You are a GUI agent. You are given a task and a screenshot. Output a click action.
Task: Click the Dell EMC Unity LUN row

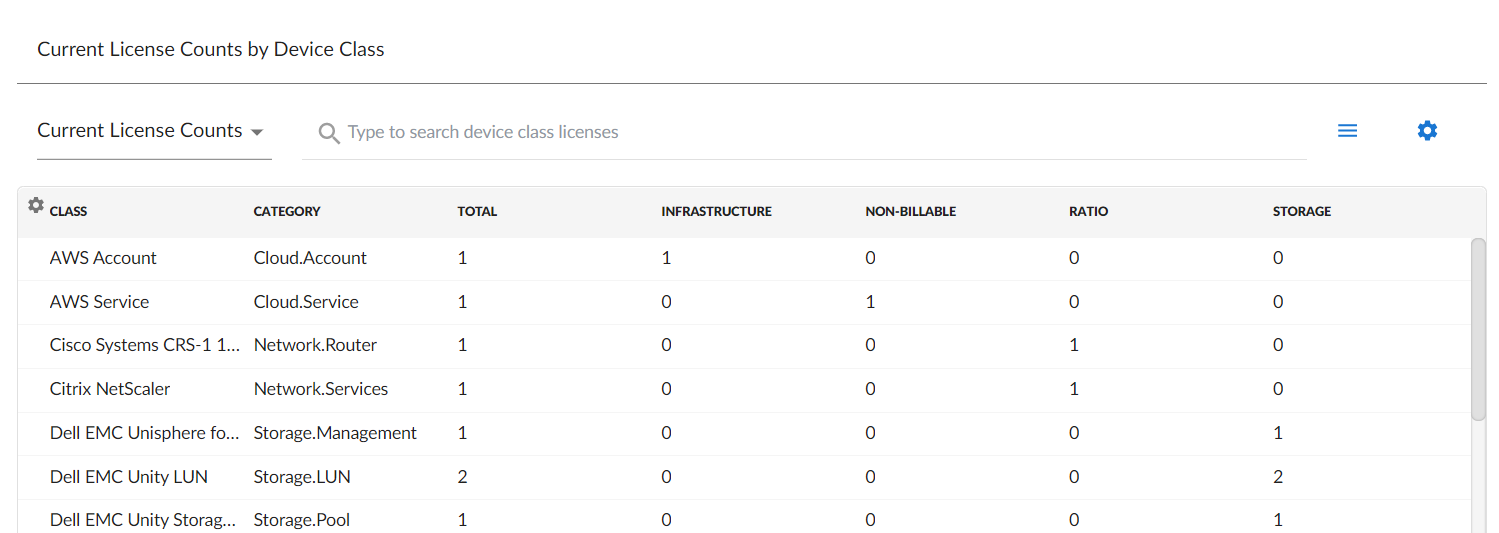pos(129,477)
